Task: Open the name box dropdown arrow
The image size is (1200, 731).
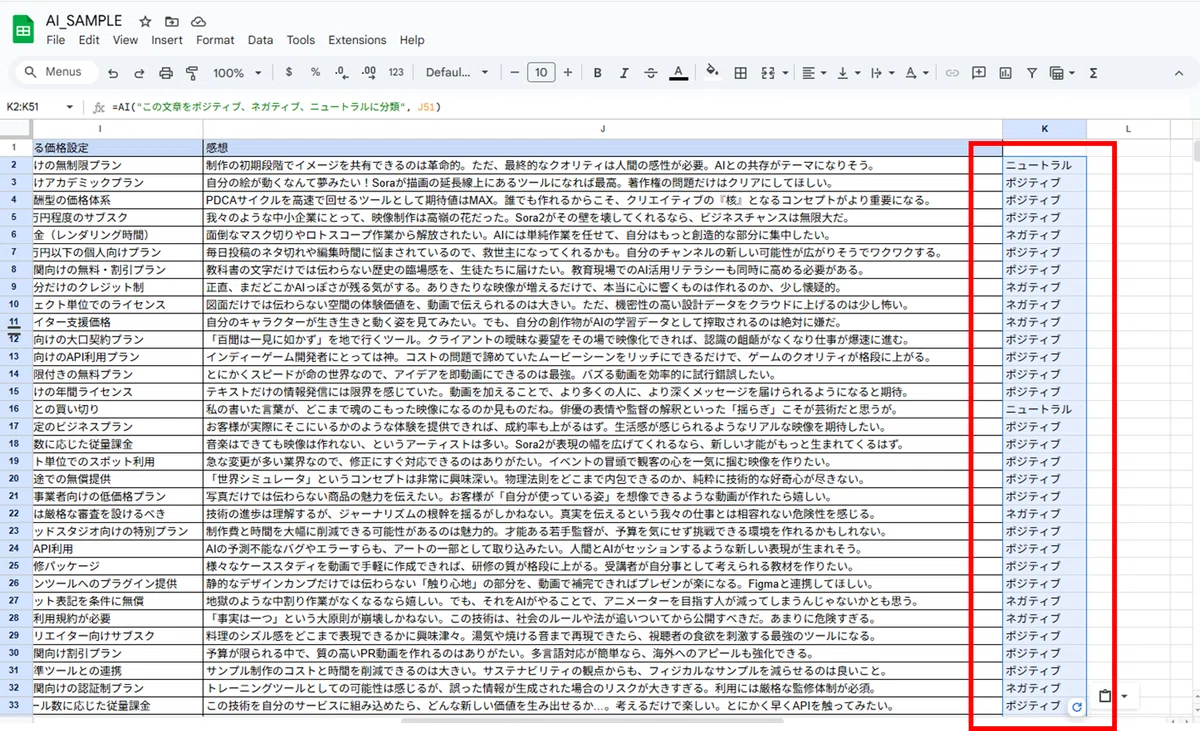Action: (x=69, y=107)
